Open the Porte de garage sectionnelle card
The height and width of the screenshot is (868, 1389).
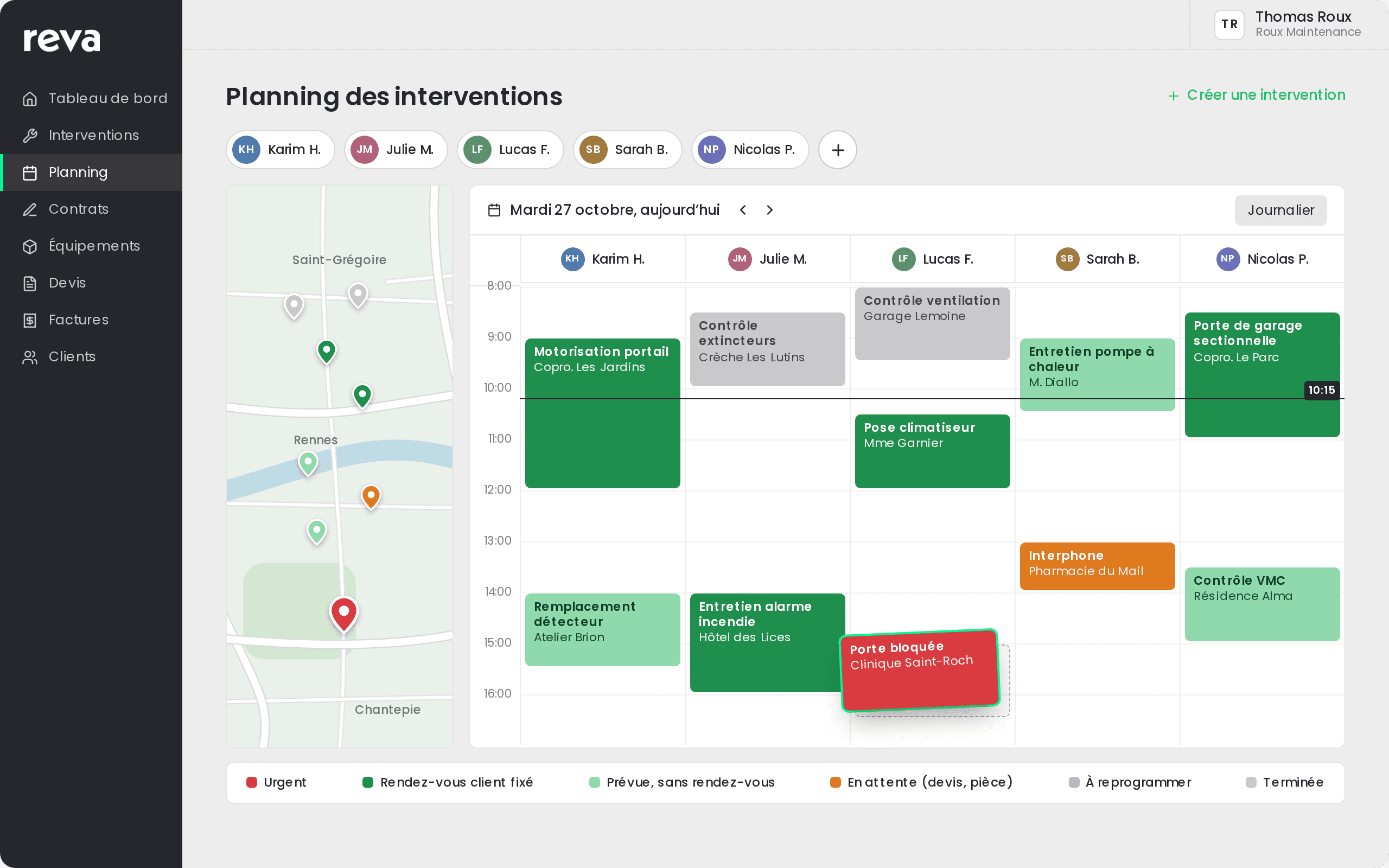(1262, 375)
